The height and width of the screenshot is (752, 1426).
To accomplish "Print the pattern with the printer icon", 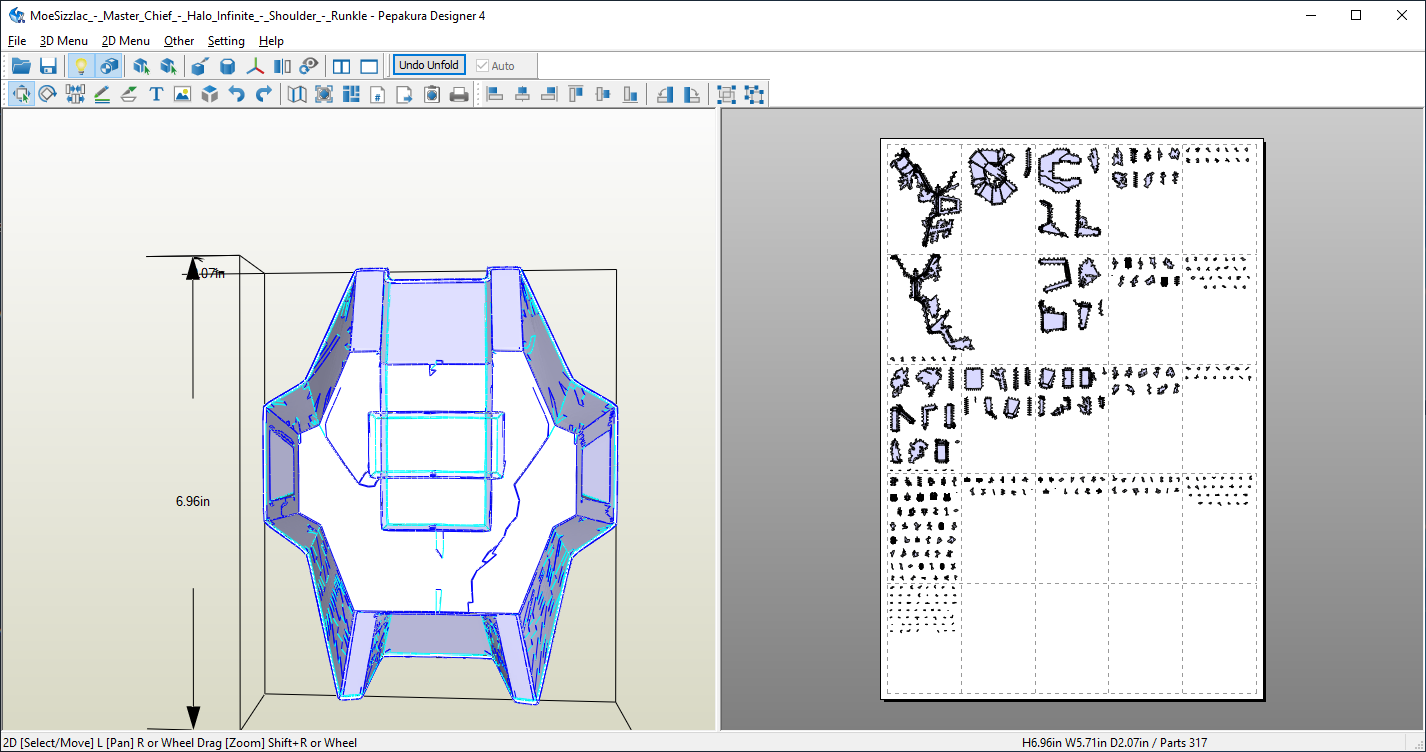I will (459, 94).
